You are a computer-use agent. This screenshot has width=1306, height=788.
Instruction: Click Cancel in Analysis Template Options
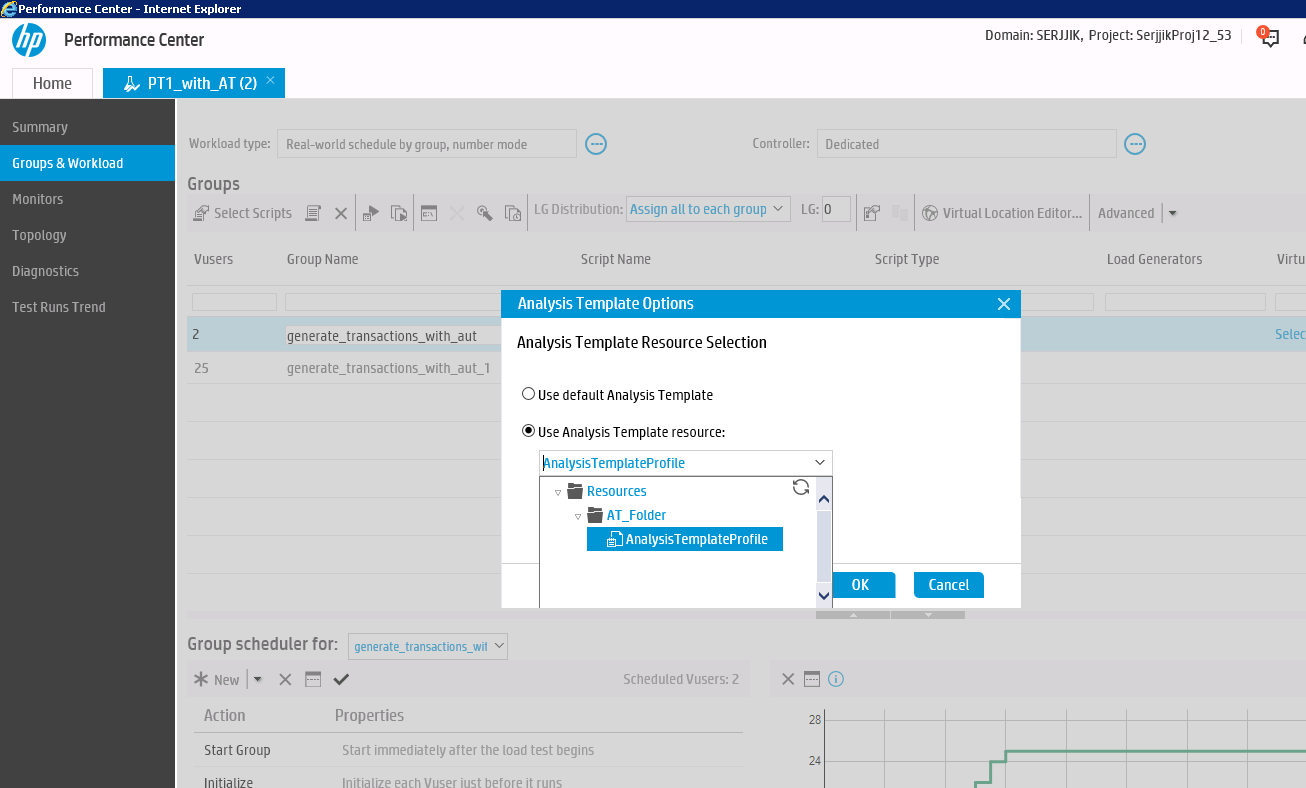[x=949, y=585]
